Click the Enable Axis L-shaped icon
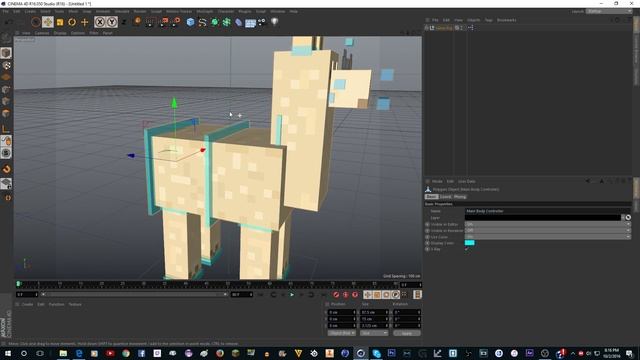 coord(6,129)
